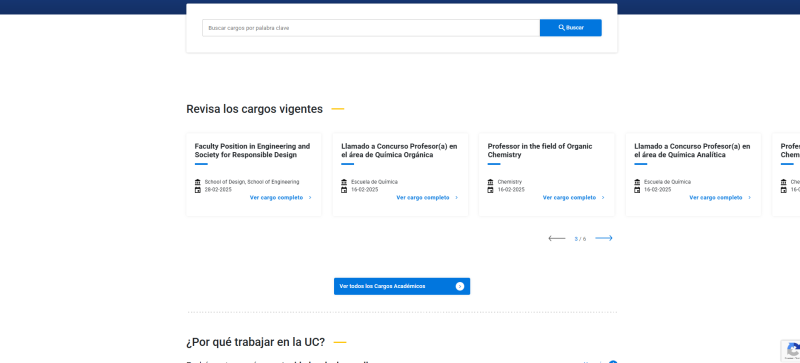
Task: Click chevron after 'Ver cargo completo' in the Química Analítica card
Action: (x=749, y=198)
